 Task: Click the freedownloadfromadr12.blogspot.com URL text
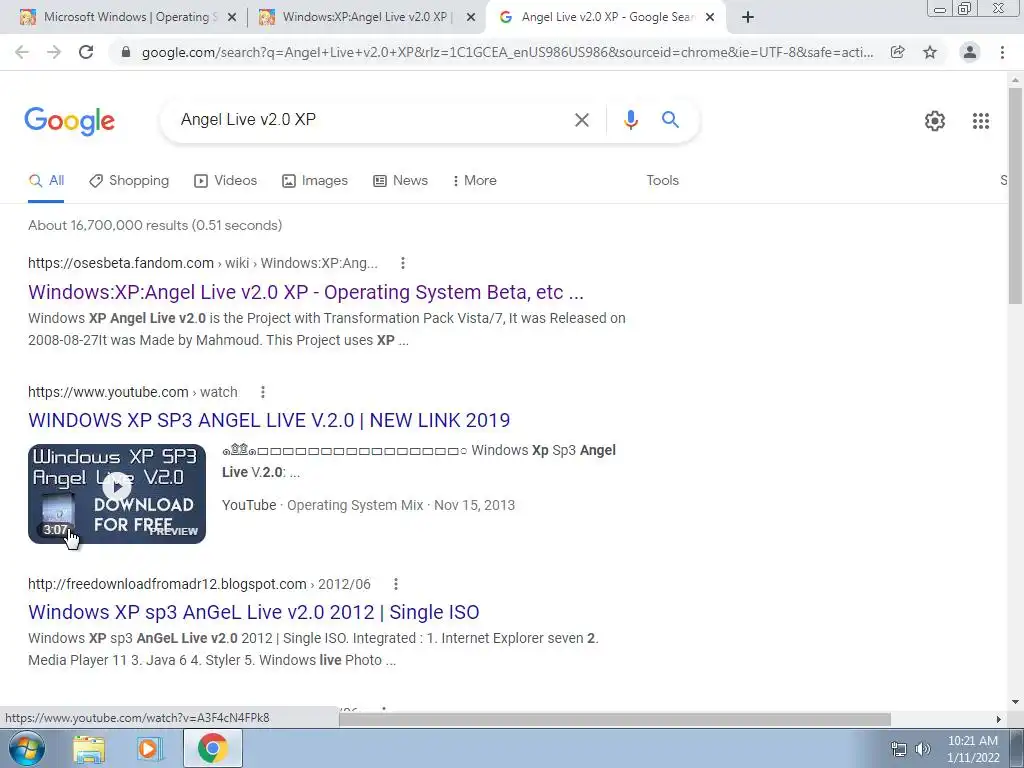tap(167, 584)
